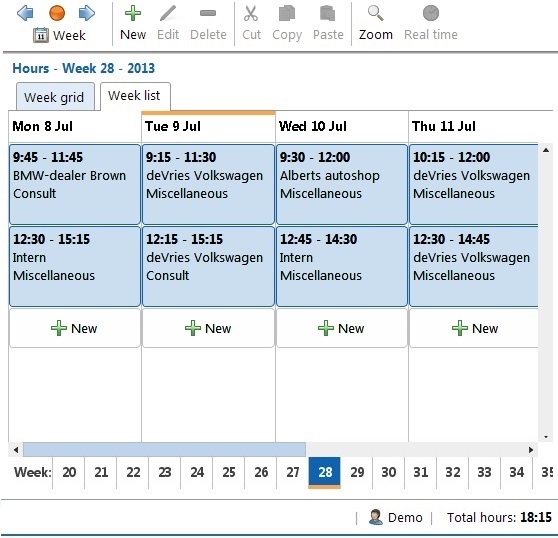The height and width of the screenshot is (538, 558).
Task: Select Tue 9 Jul column header
Action: coord(208,126)
